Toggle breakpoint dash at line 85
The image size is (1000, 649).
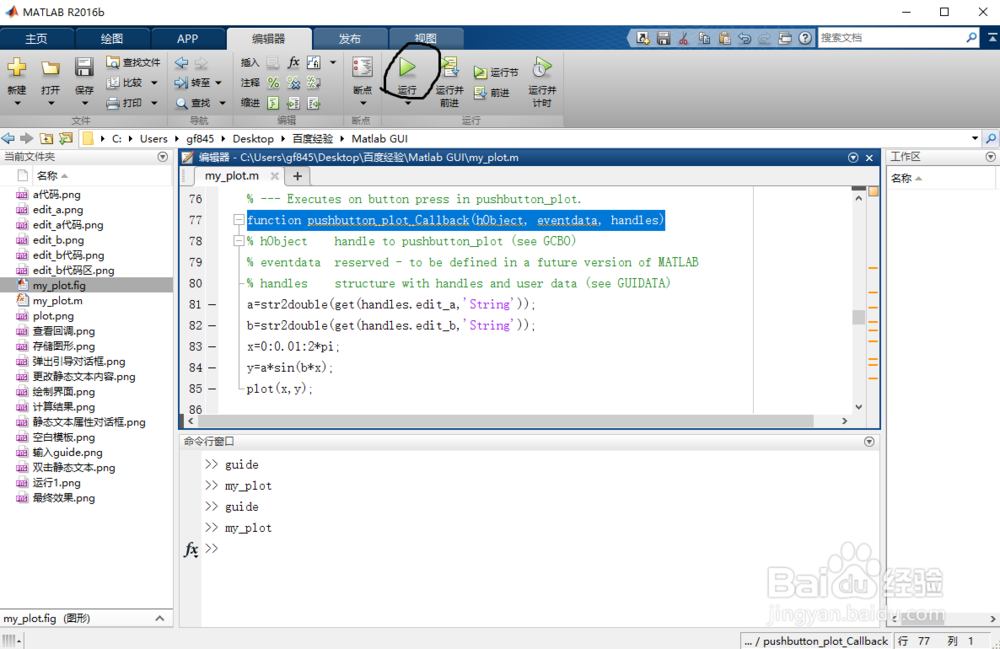[212, 389]
